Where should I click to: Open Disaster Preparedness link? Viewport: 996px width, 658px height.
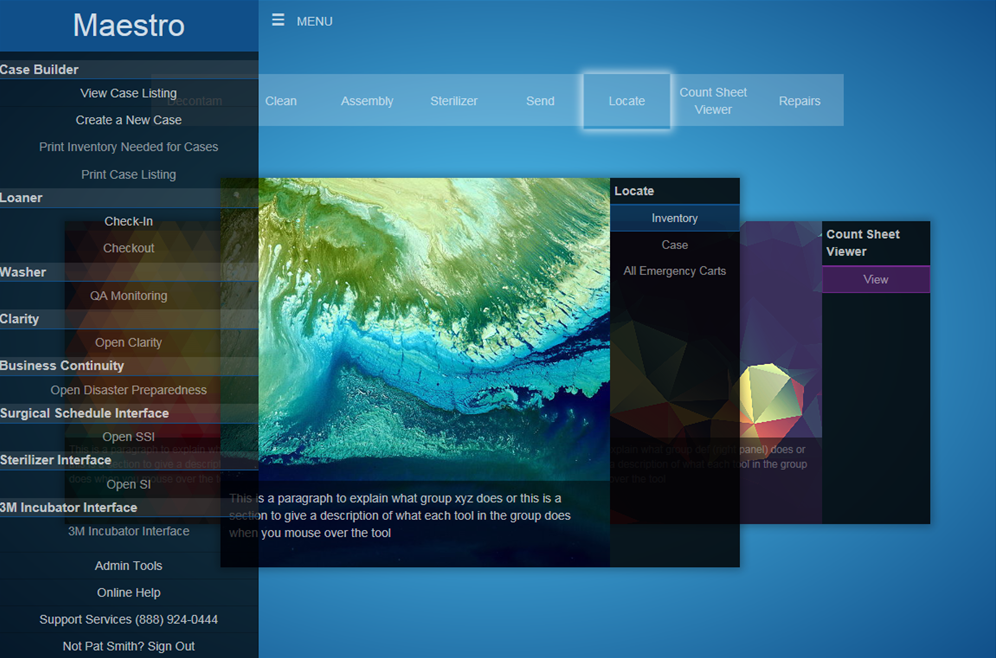coord(128,390)
